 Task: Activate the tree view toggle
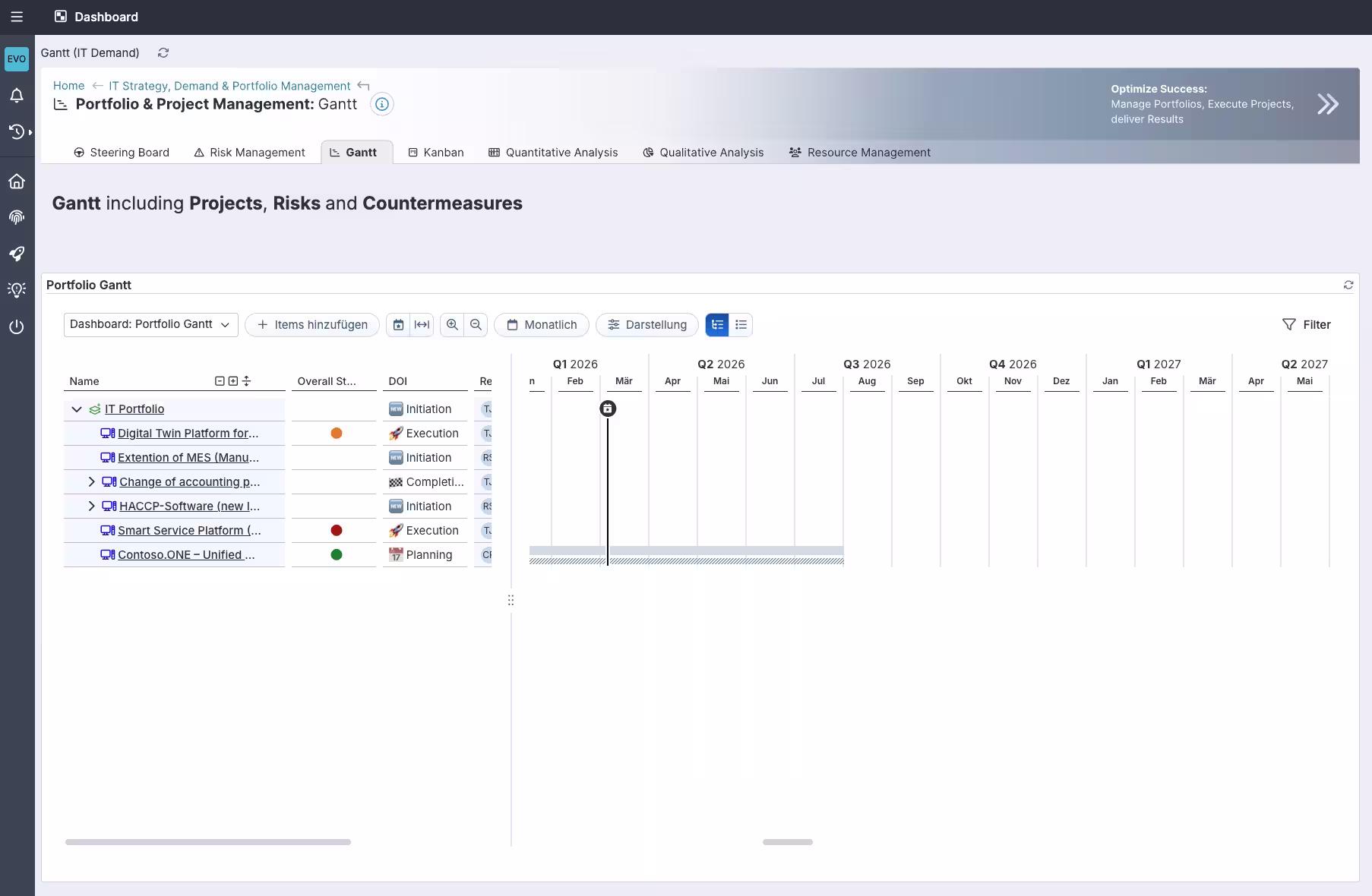click(717, 324)
